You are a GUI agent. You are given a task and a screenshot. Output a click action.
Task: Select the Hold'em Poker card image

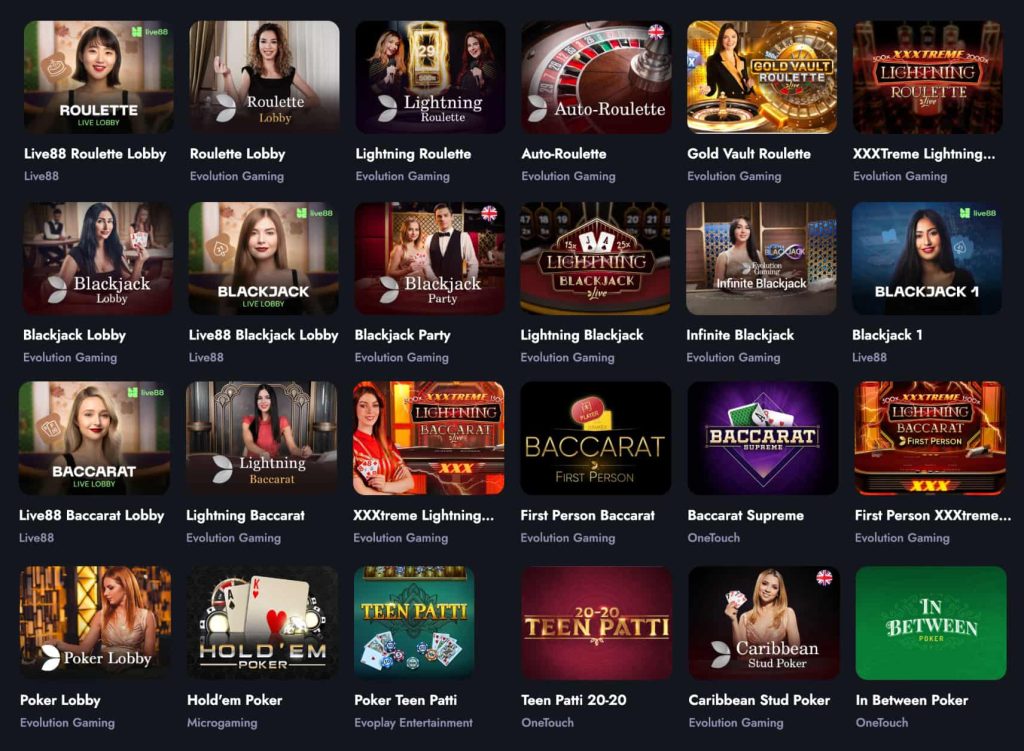click(263, 623)
